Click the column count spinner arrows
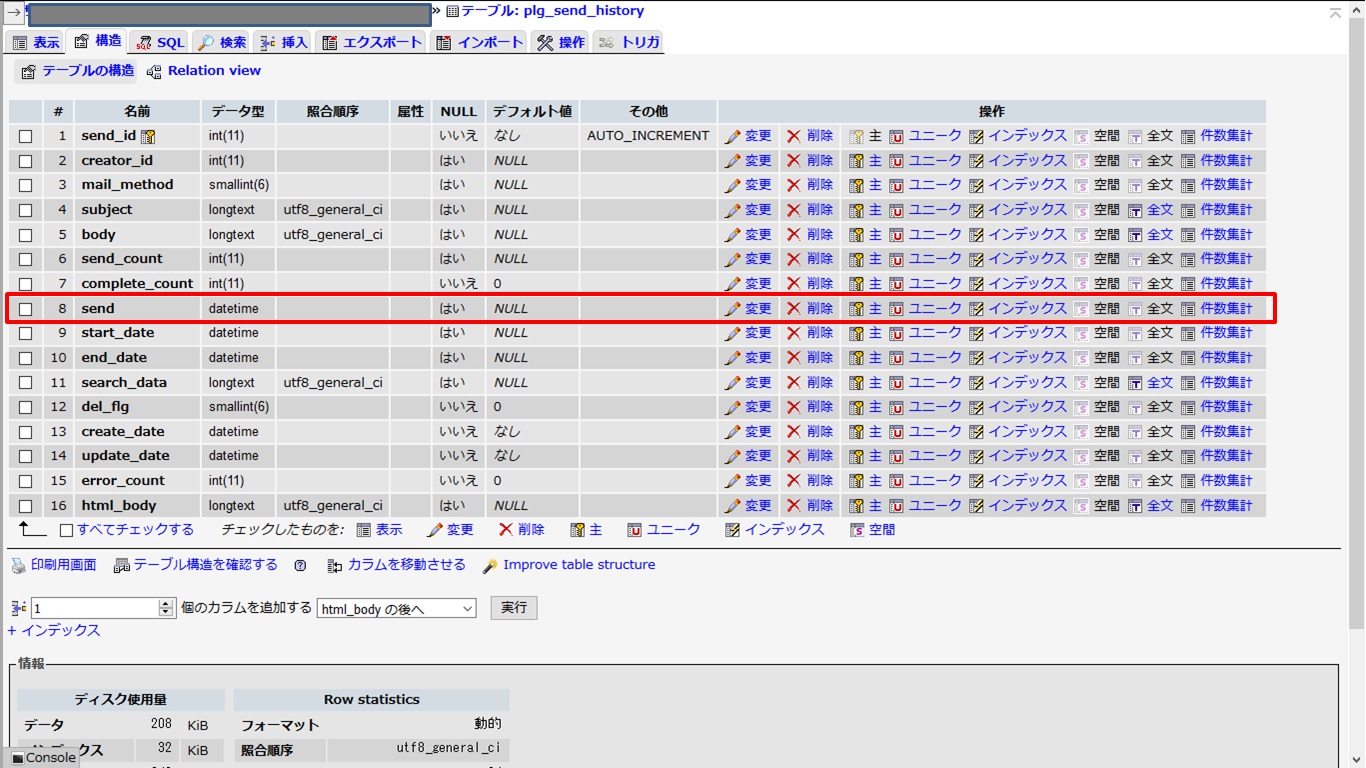This screenshot has height=768, width=1366. pyautogui.click(x=166, y=608)
